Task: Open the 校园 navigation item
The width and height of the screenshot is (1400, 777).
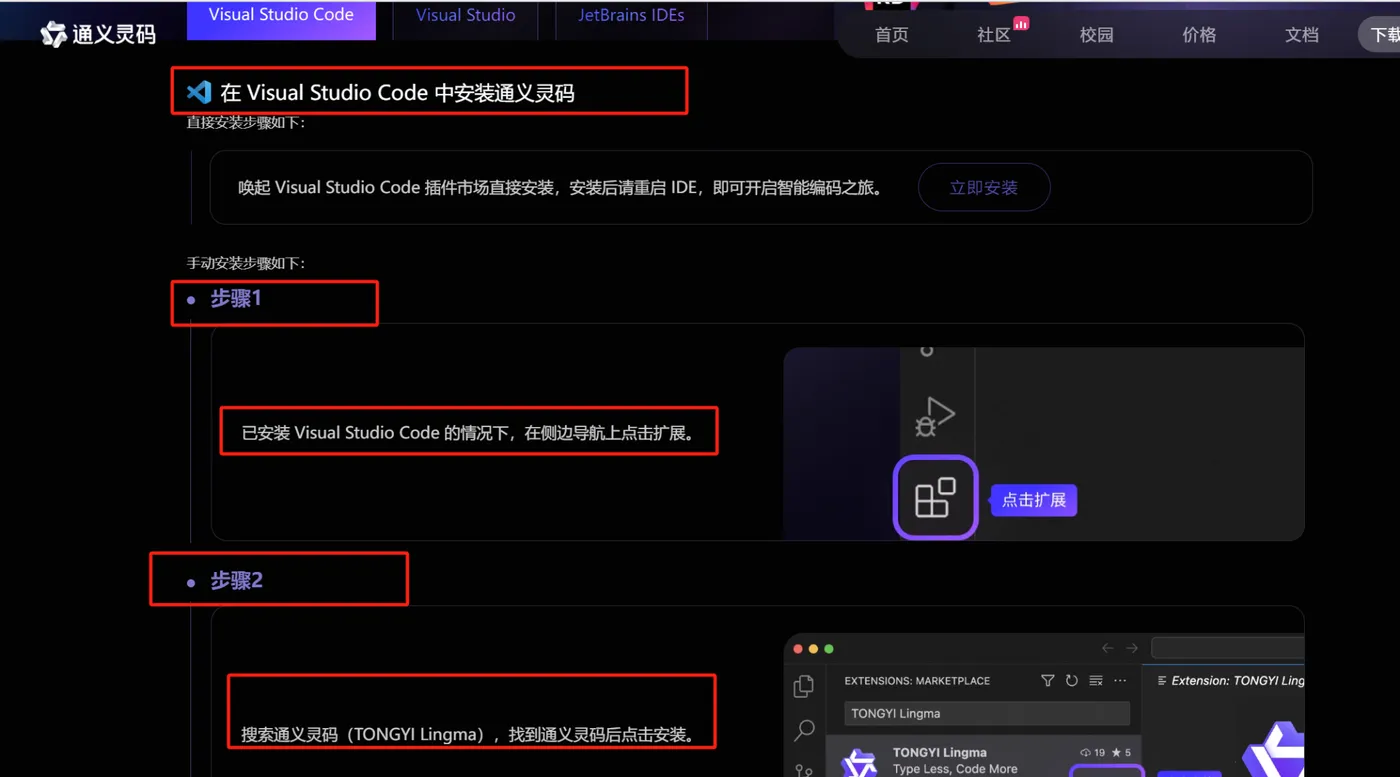Action: pos(1097,35)
